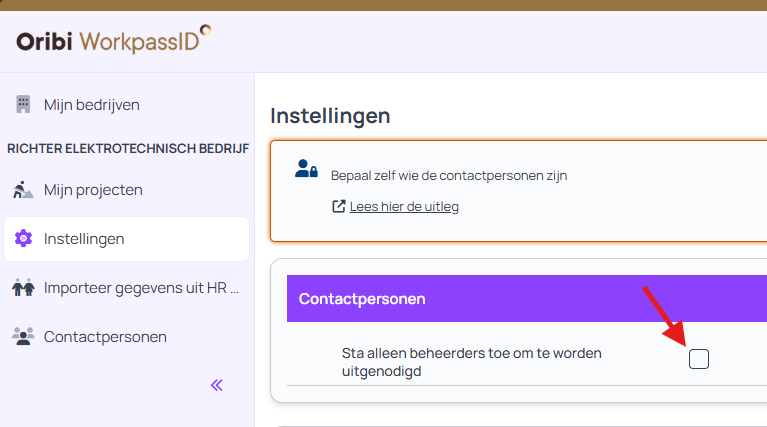767x427 pixels.
Task: Click the purple gear icon in sidebar
Action: (23, 239)
